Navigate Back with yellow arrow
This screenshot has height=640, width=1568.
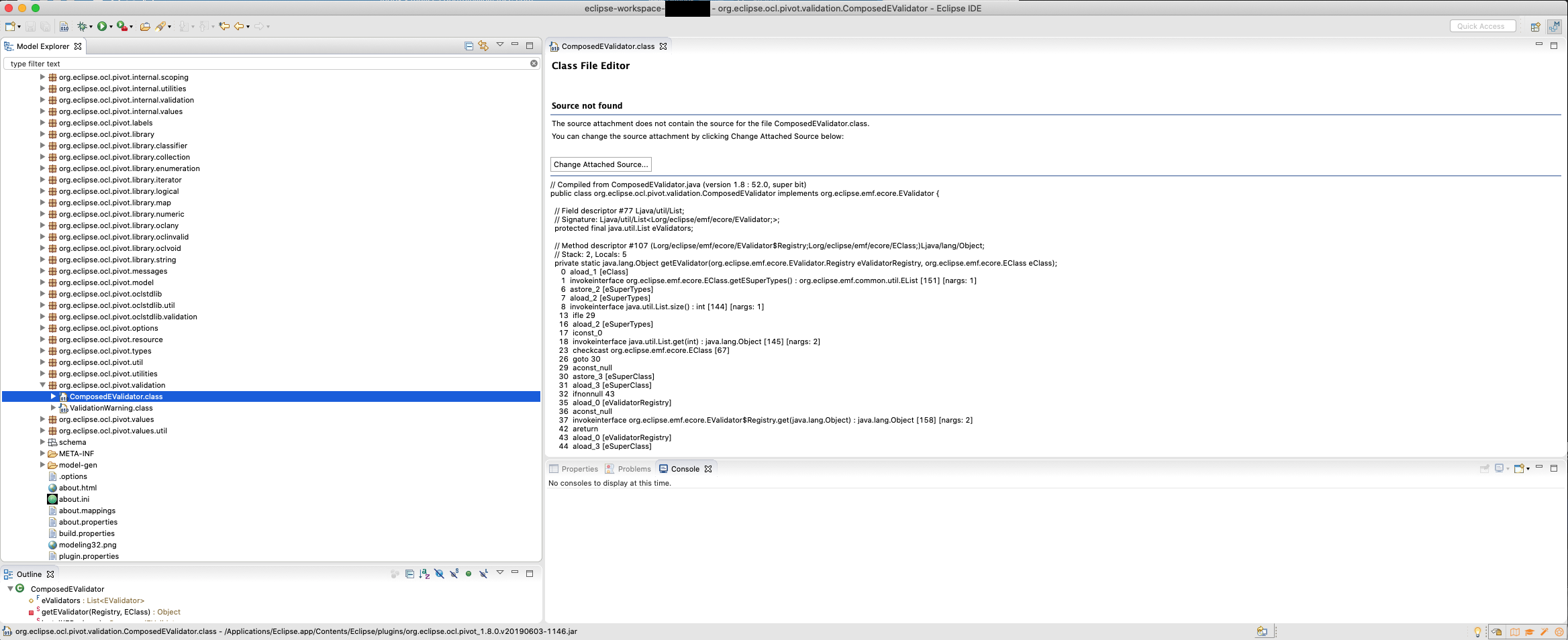238,26
